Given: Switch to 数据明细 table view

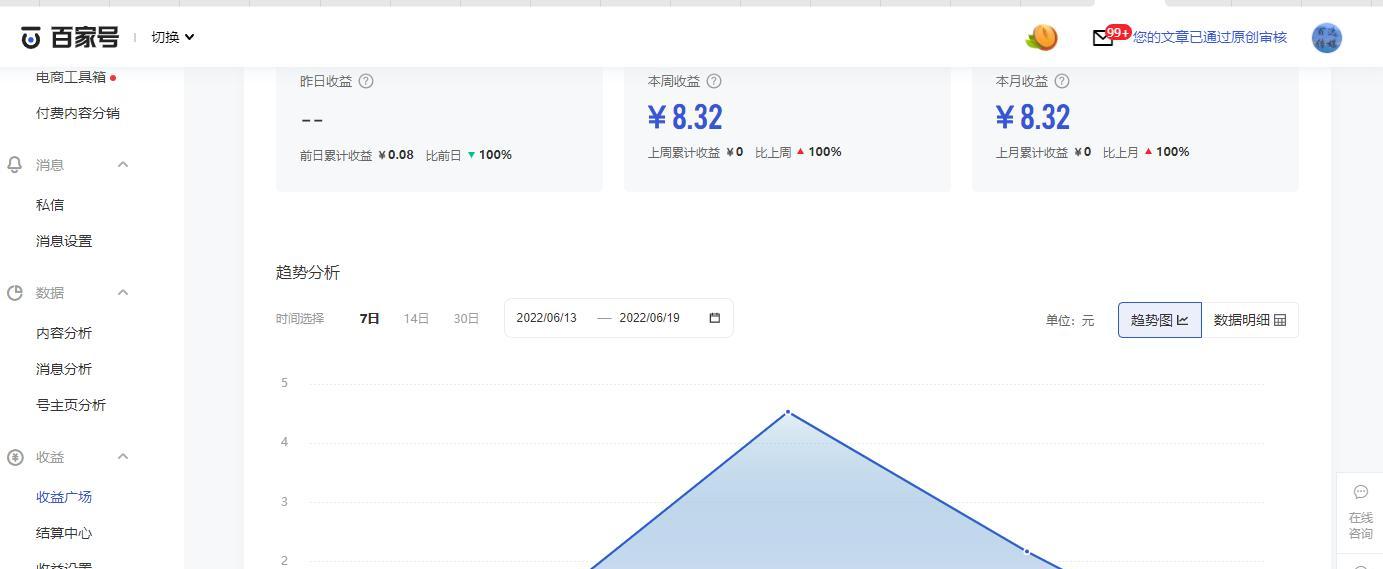Looking at the screenshot, I should coord(1250,320).
